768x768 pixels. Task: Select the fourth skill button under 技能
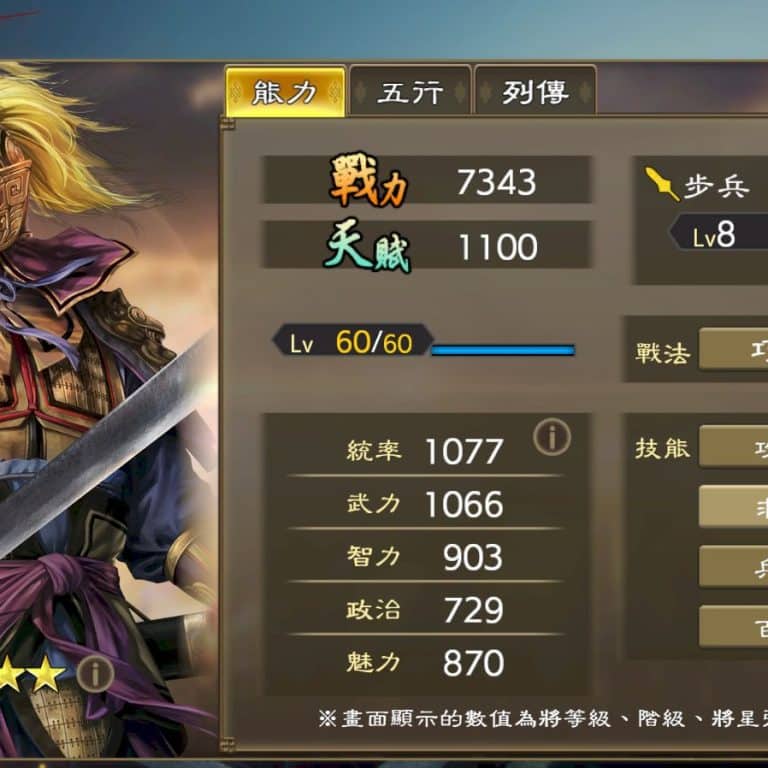[x=733, y=626]
